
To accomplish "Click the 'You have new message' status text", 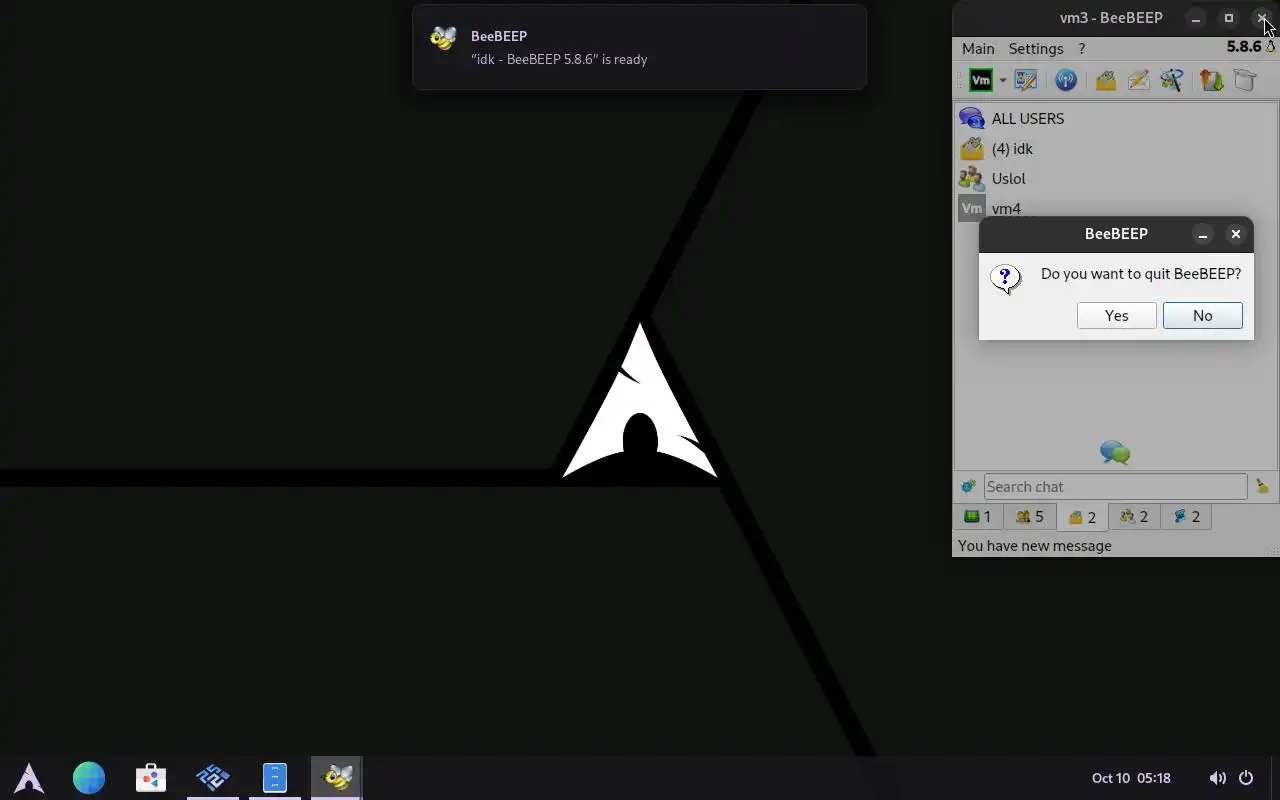I will click(1035, 545).
